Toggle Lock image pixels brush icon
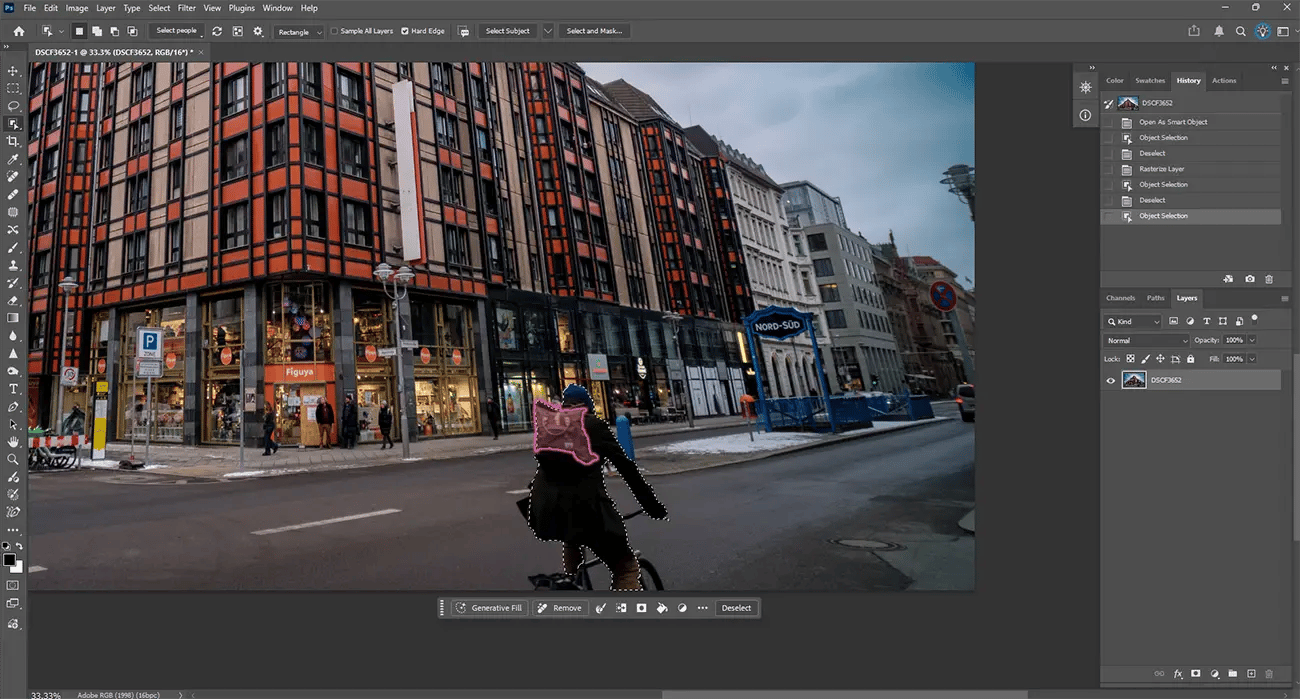 [x=1146, y=358]
